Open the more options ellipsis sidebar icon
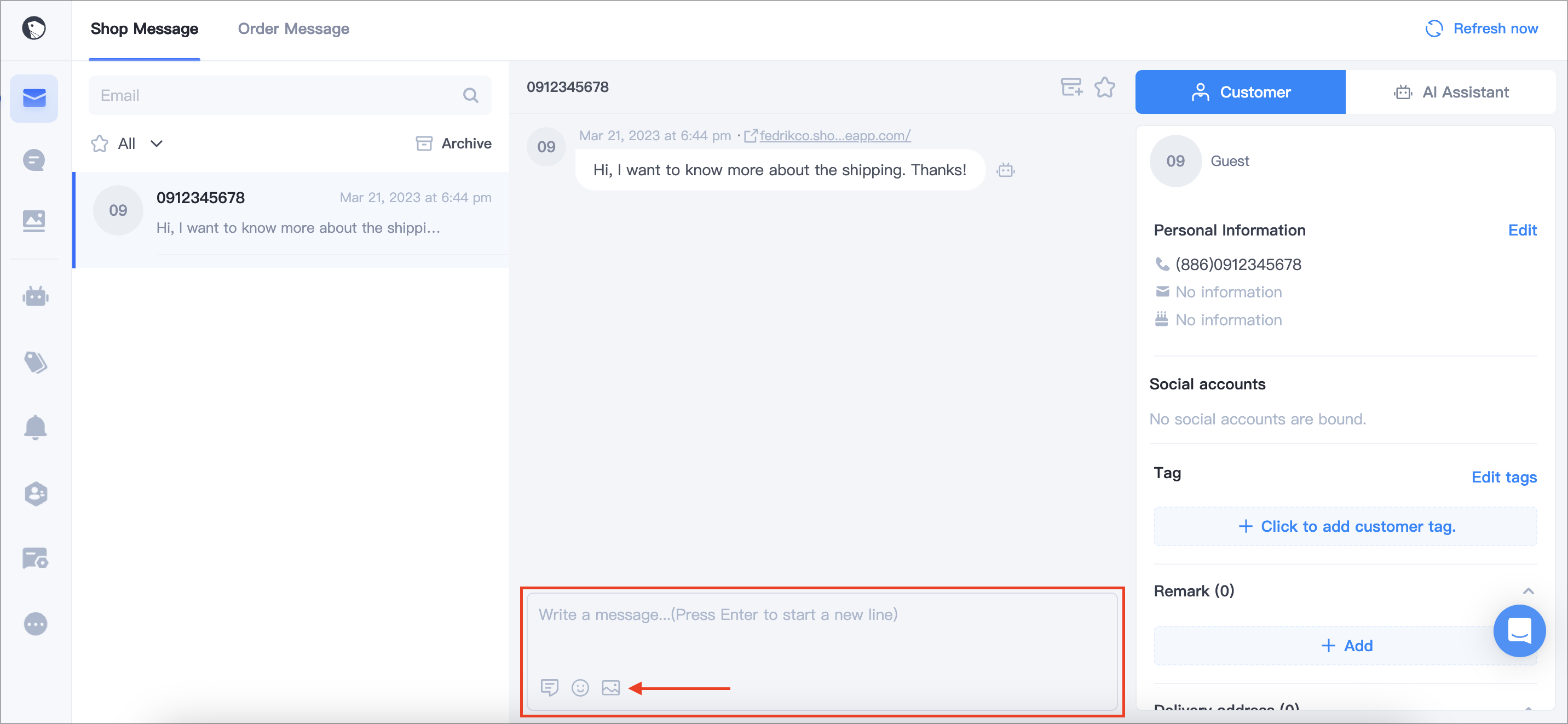The width and height of the screenshot is (1568, 724). (35, 624)
